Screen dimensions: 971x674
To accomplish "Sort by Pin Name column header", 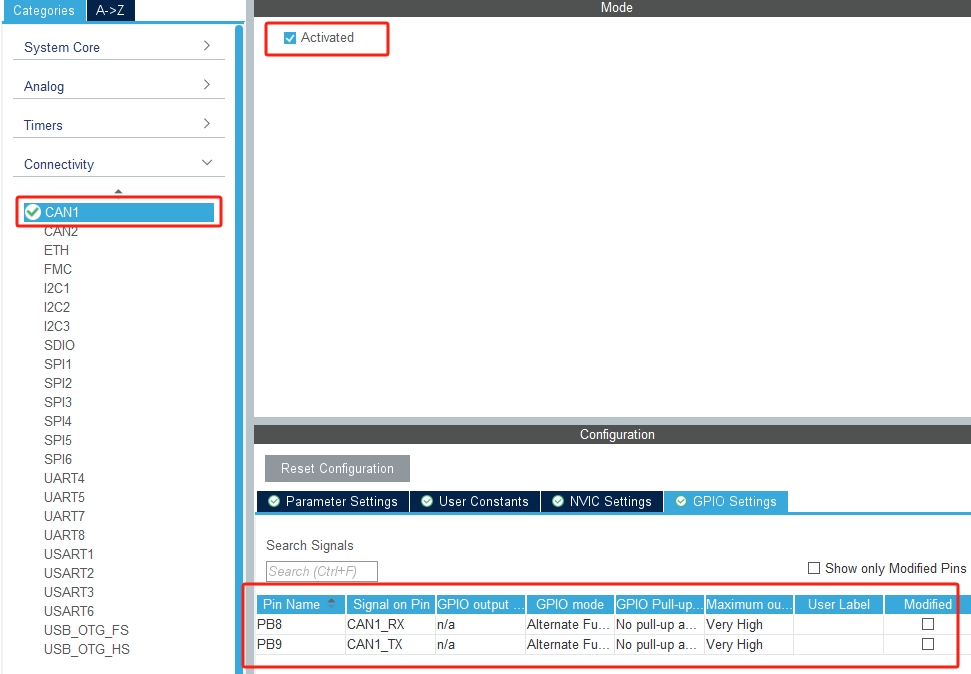I will 301,604.
